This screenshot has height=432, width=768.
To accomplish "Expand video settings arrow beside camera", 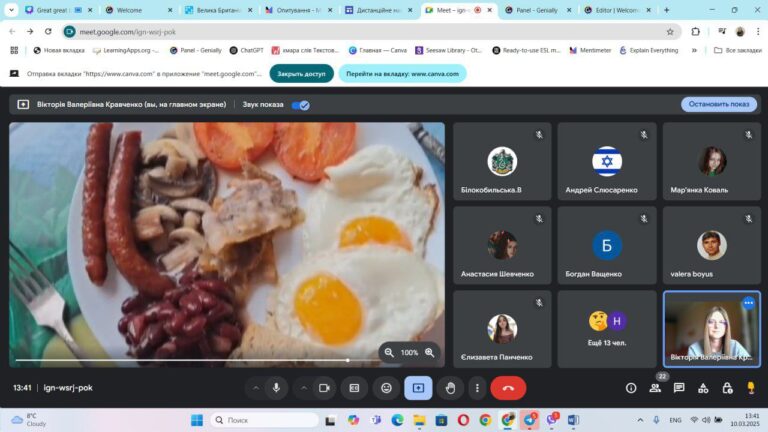I will pyautogui.click(x=304, y=388).
